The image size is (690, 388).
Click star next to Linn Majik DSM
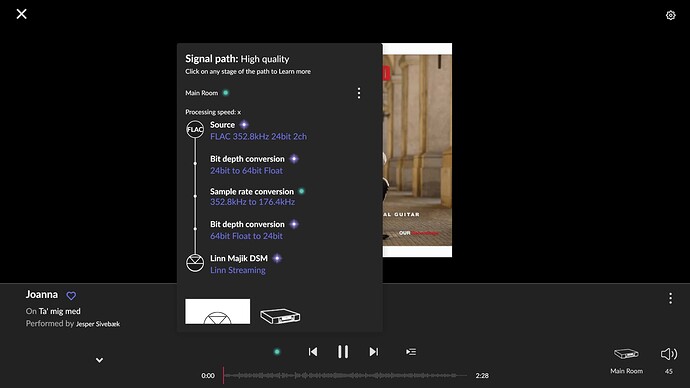coord(277,258)
